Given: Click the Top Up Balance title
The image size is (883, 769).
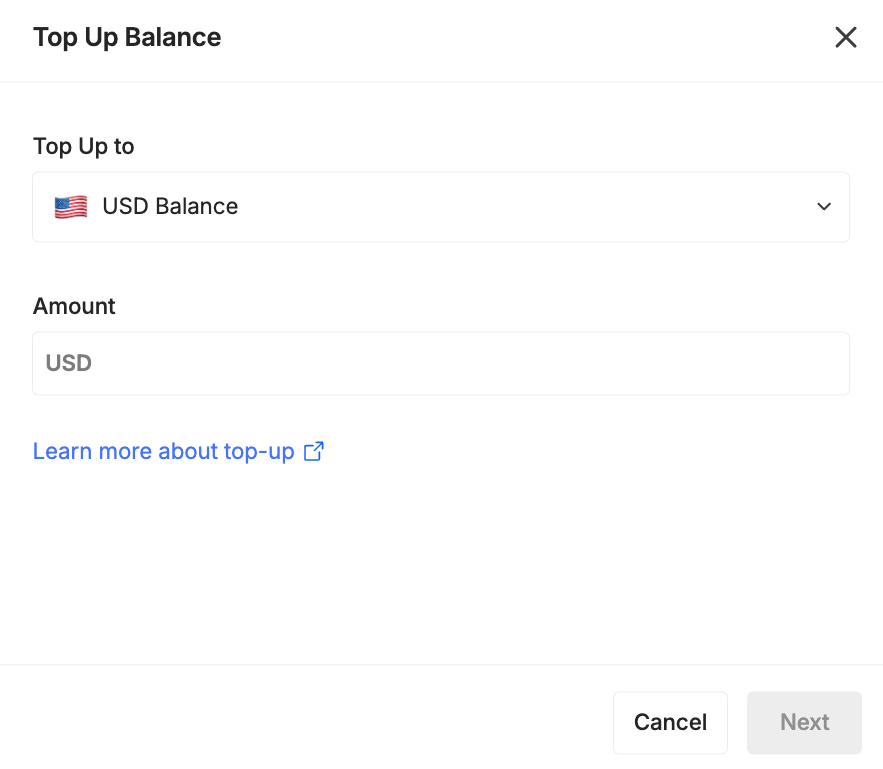Looking at the screenshot, I should pos(127,38).
